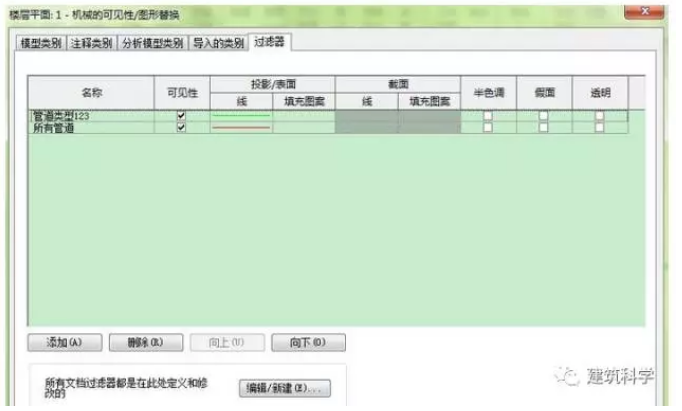Screen dimensions: 682x411
Task: Click the 透明 column header
Action: (x=600, y=93)
